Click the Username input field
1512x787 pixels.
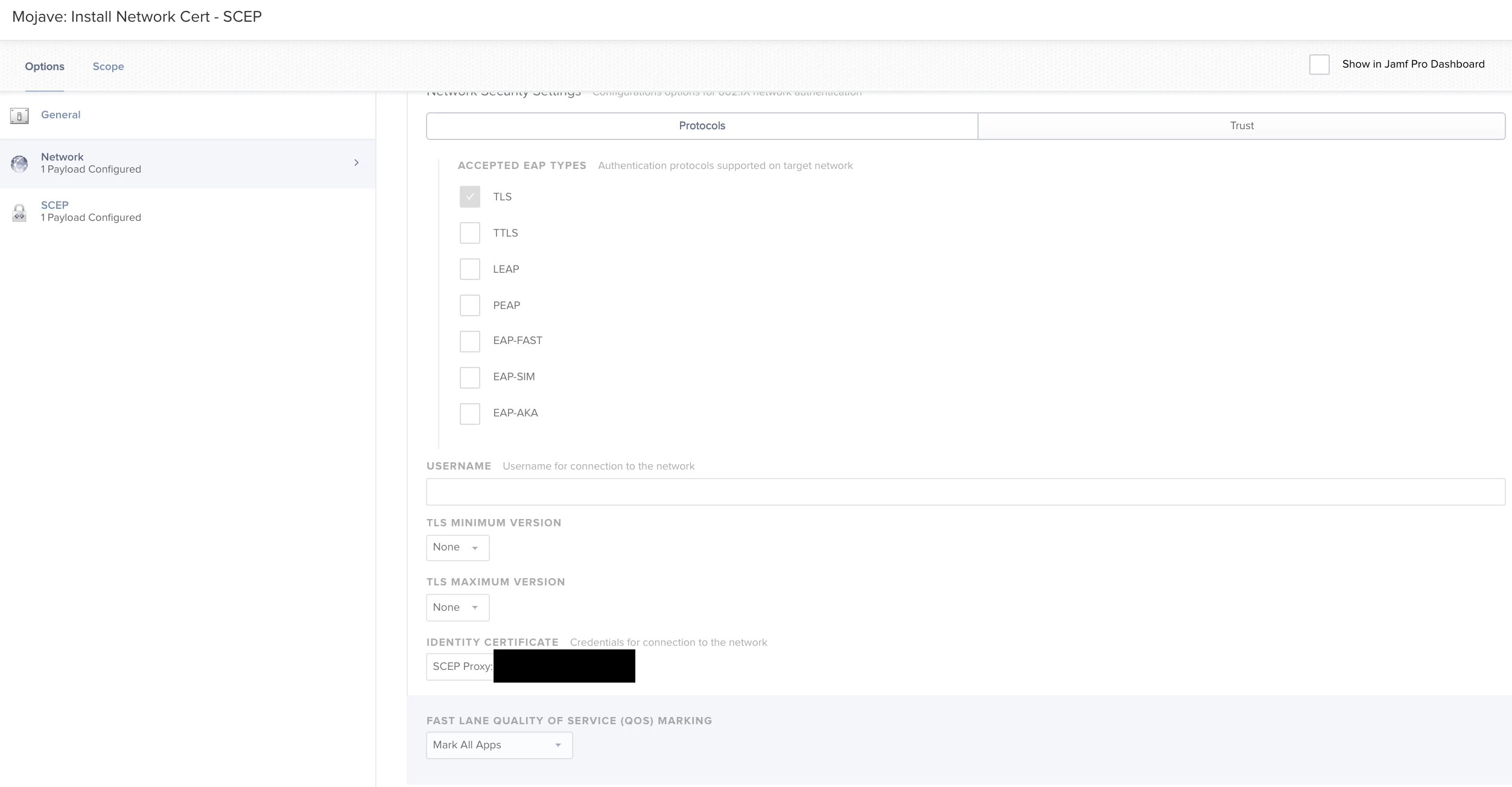tap(965, 492)
